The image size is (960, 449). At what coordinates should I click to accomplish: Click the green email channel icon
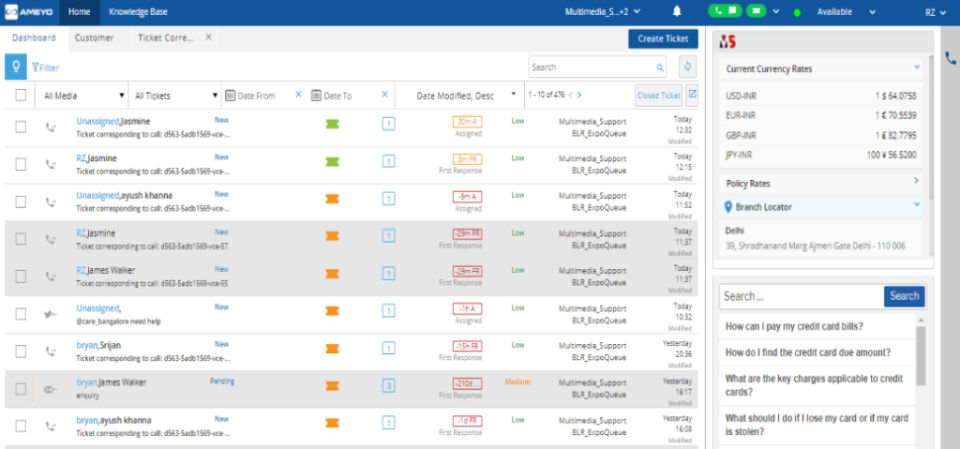point(754,12)
